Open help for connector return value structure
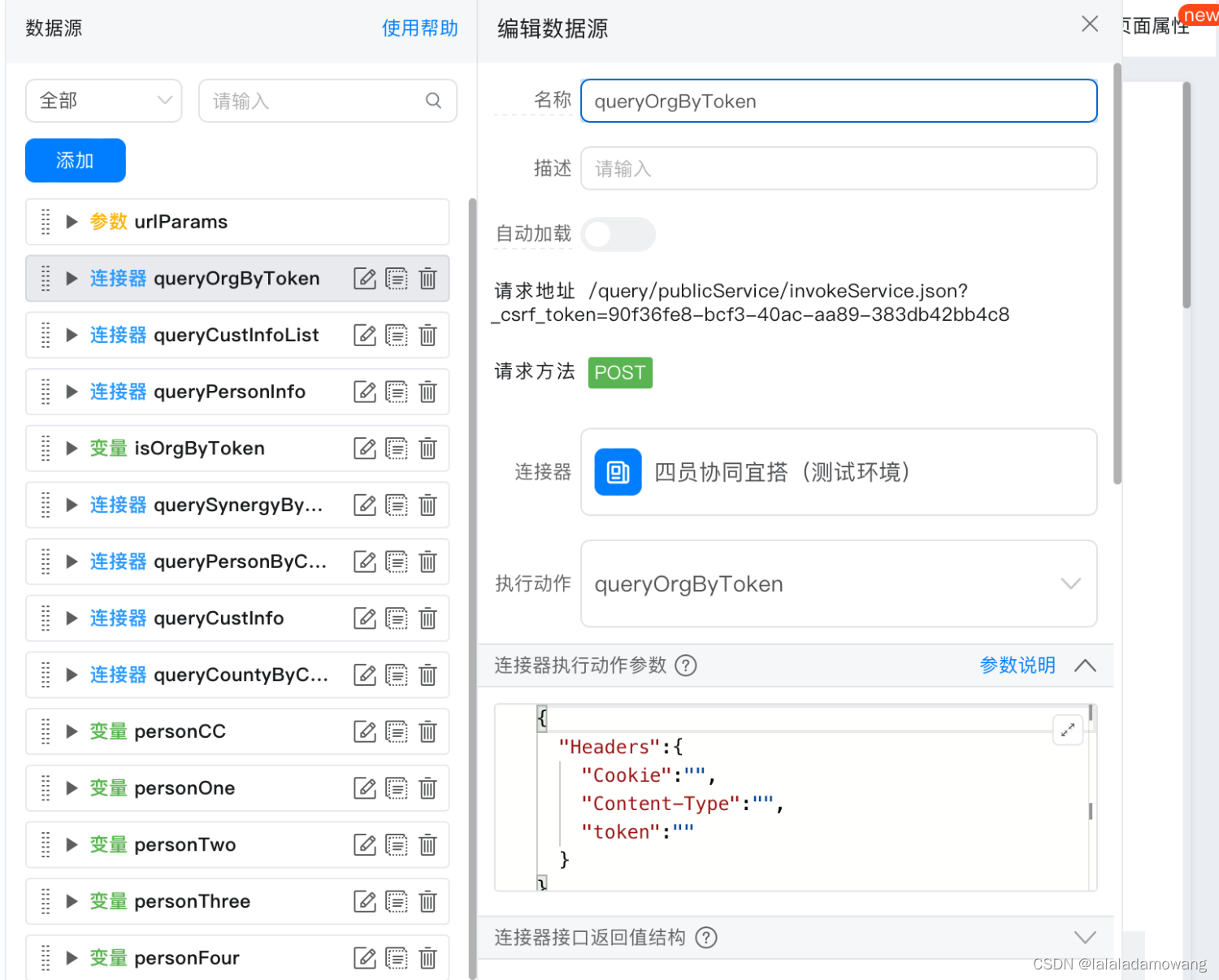The width and height of the screenshot is (1219, 980). click(706, 938)
